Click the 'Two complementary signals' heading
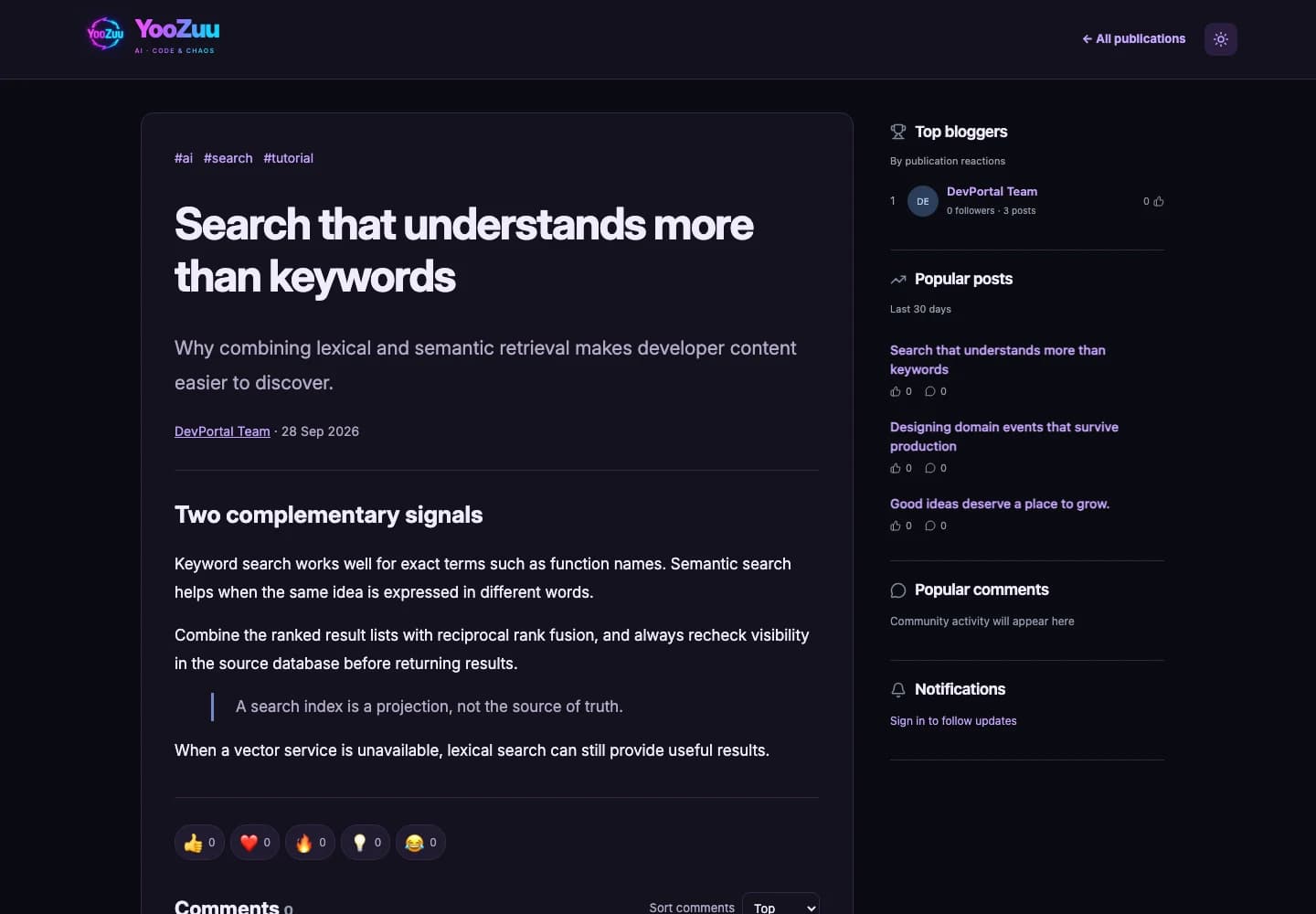Viewport: 1316px width, 914px height. pos(328,515)
